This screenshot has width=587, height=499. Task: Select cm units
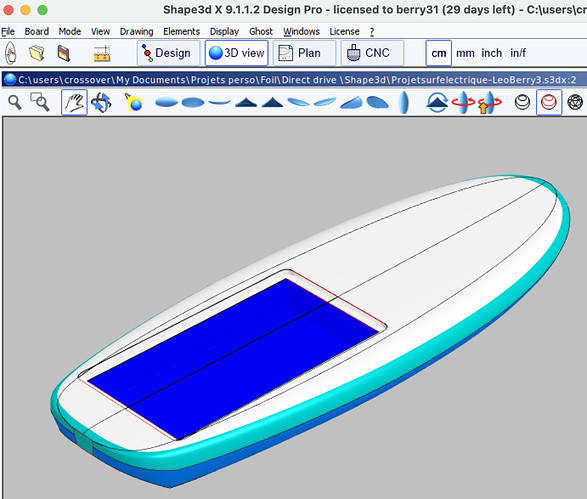[x=439, y=53]
